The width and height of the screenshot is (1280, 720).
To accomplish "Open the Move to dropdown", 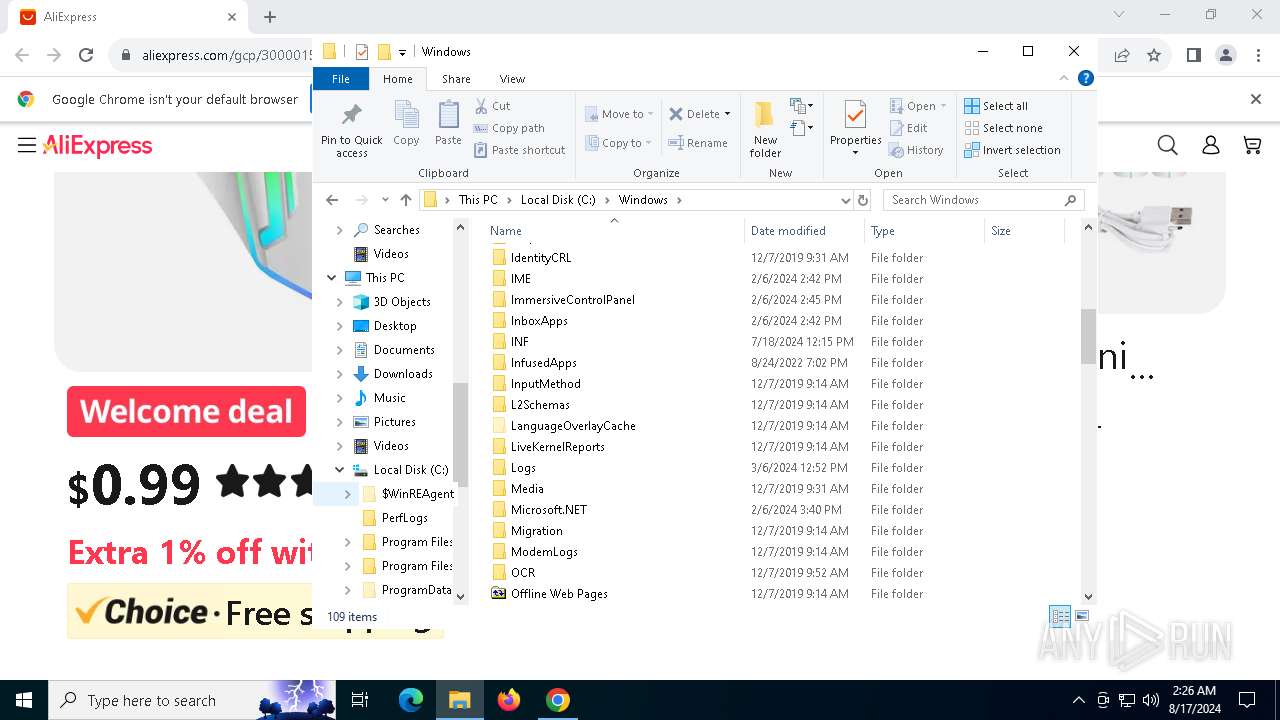I will click(619, 114).
